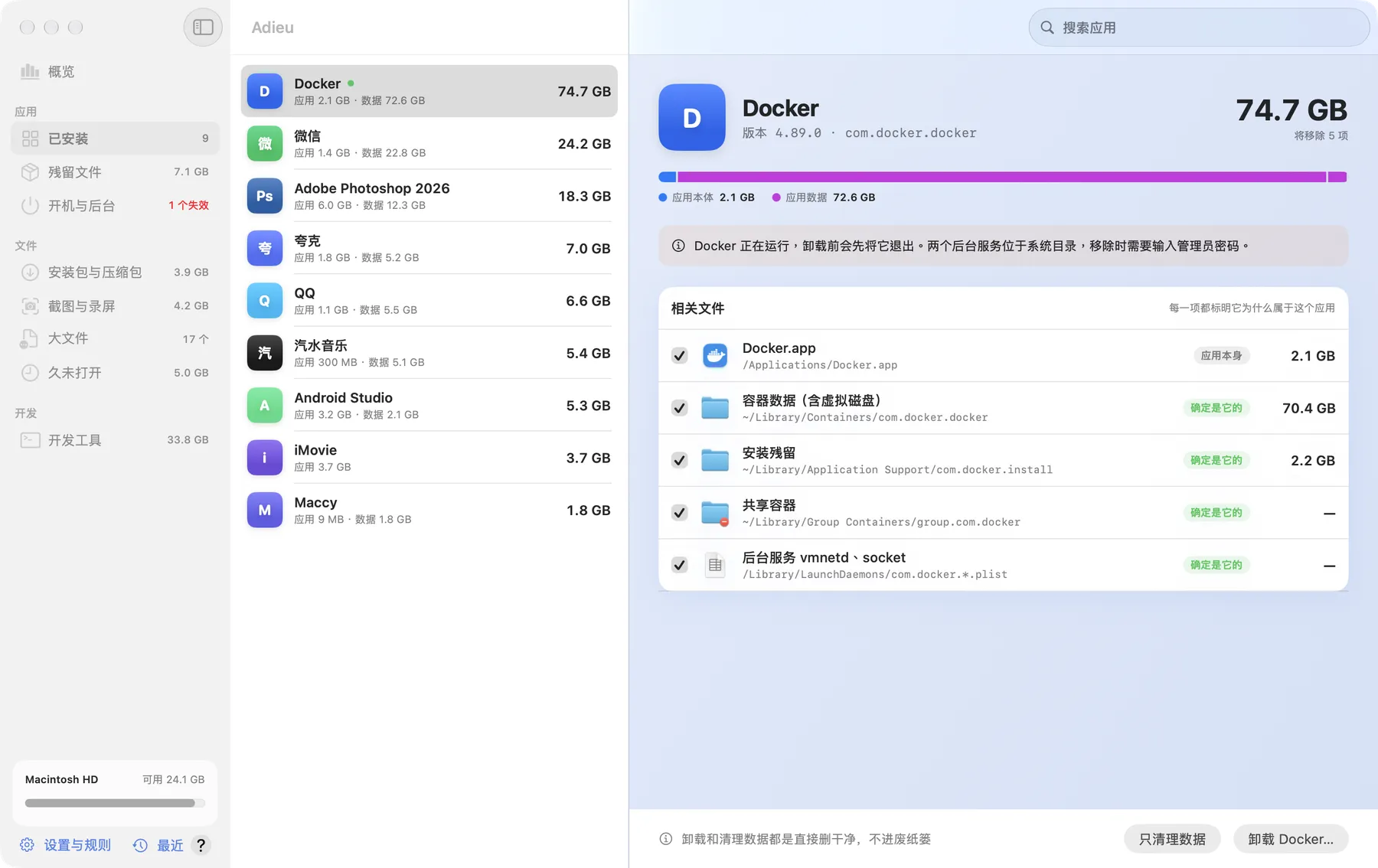
Task: Click the 确定是它的 tag on 安装残留 row
Action: point(1216,460)
